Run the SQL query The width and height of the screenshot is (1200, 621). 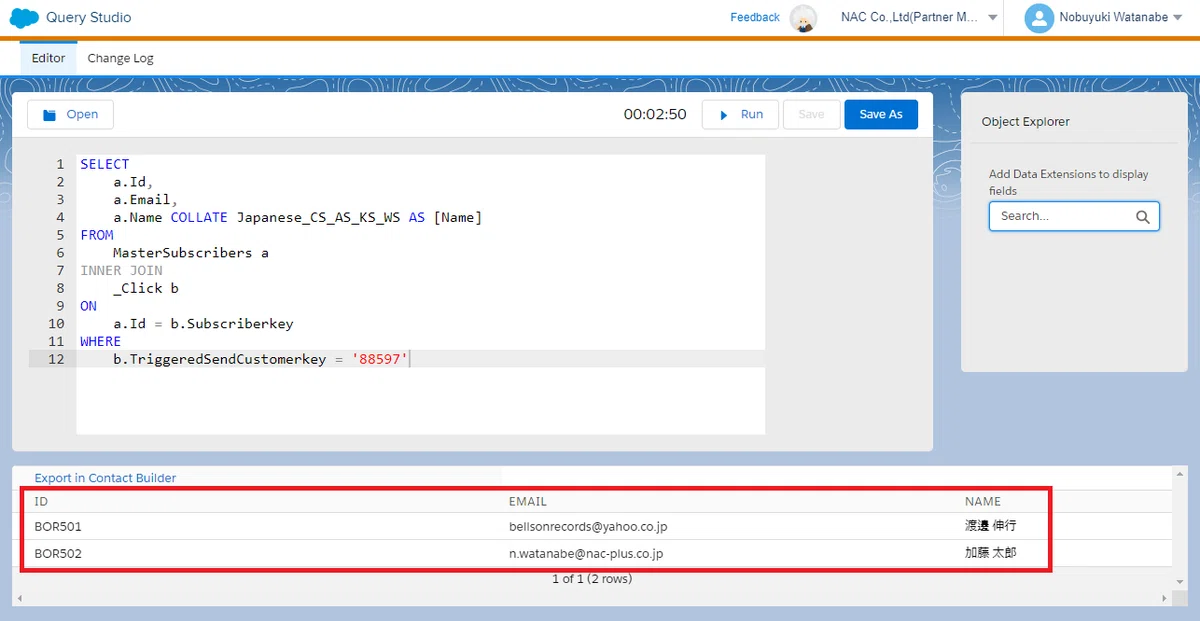point(740,114)
